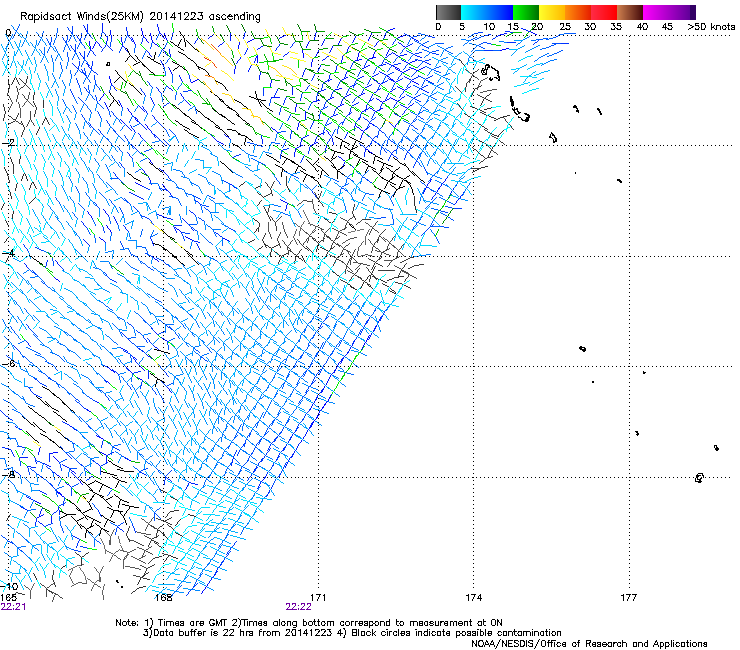740x650 pixels.
Task: Click the 'Data buffer is 22 hrs' note line
Action: pos(352,633)
